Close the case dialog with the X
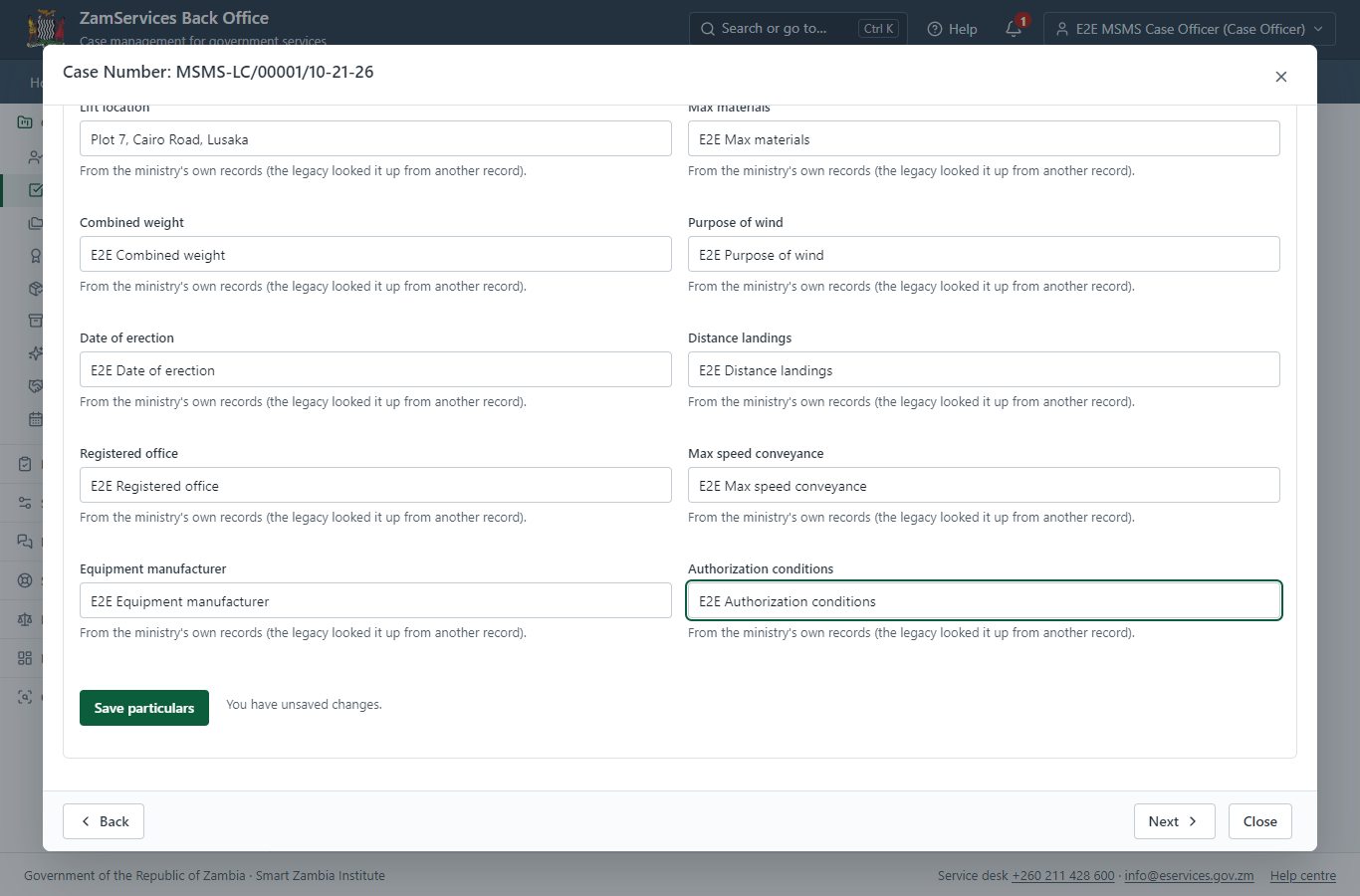Image resolution: width=1360 pixels, height=896 pixels. click(x=1281, y=77)
